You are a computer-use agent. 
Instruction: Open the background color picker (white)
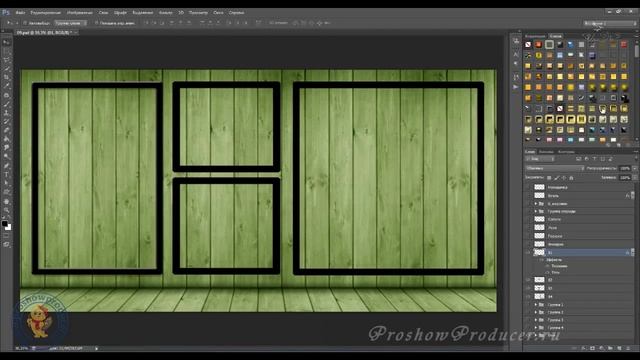coord(9,228)
